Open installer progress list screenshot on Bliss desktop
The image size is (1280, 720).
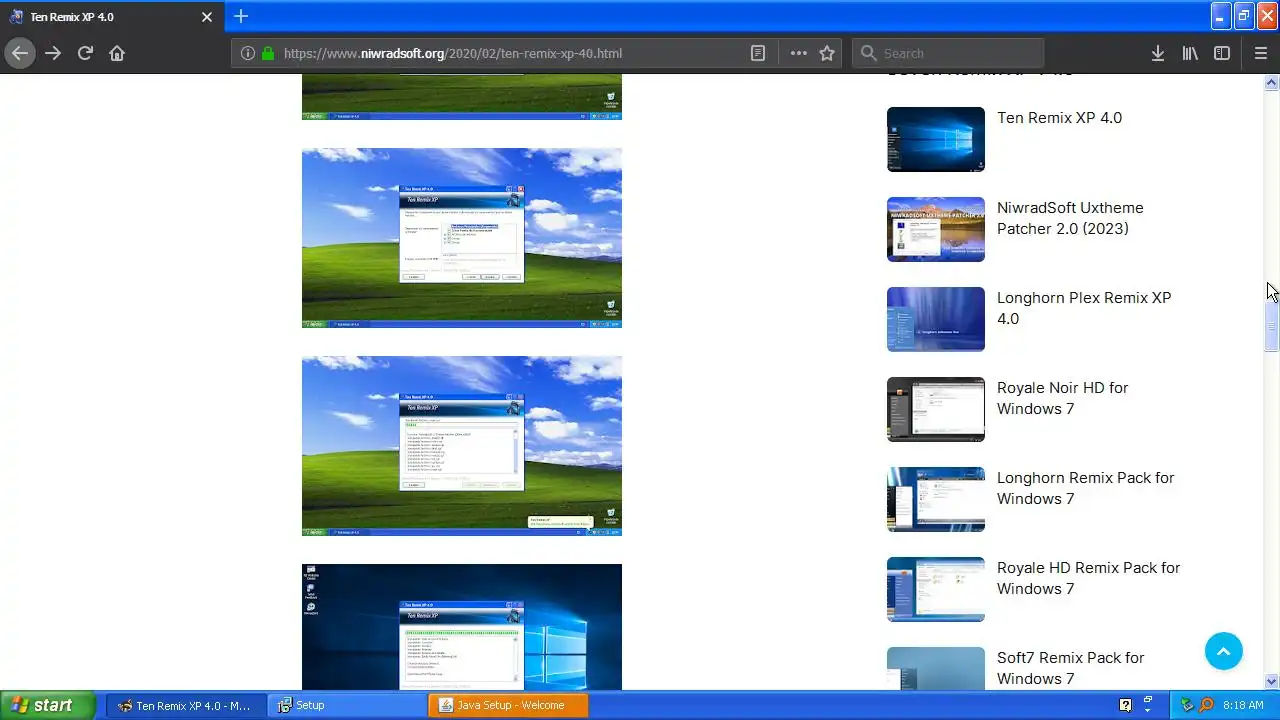point(462,446)
